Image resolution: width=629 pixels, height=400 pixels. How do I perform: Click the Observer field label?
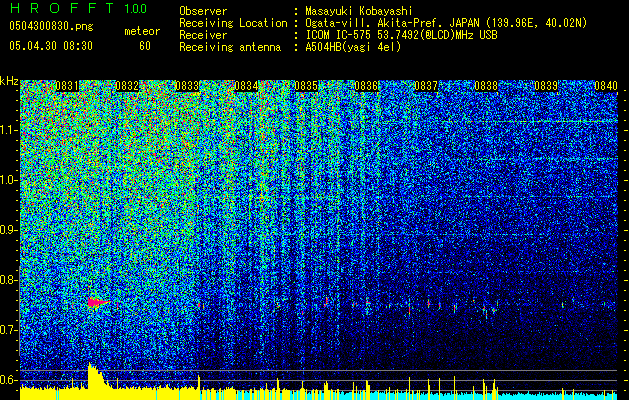tap(203, 11)
